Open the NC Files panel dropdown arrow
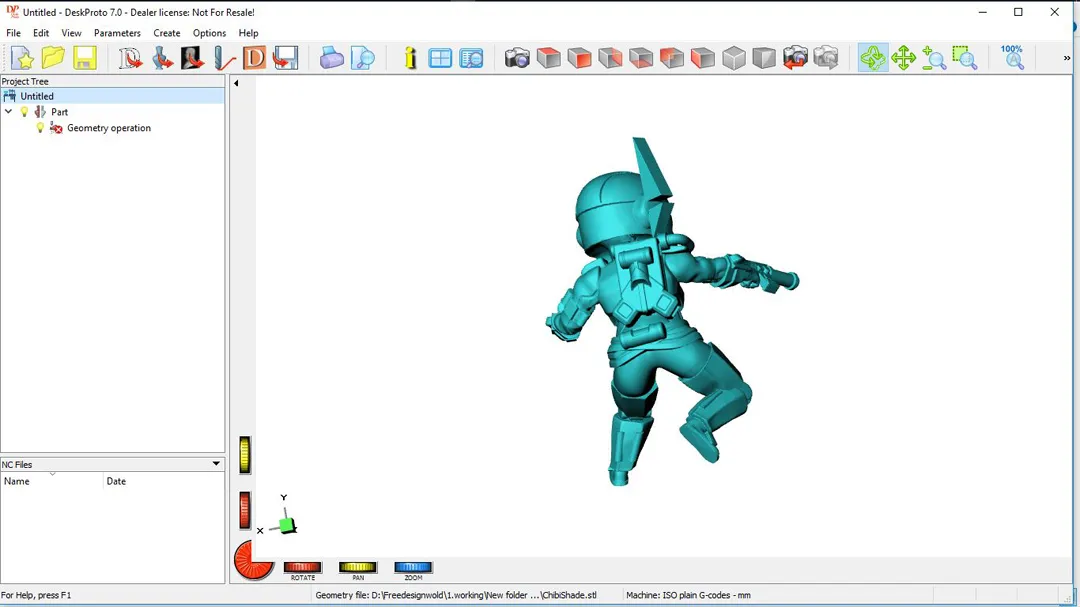The height and width of the screenshot is (607, 1080). tap(216, 464)
